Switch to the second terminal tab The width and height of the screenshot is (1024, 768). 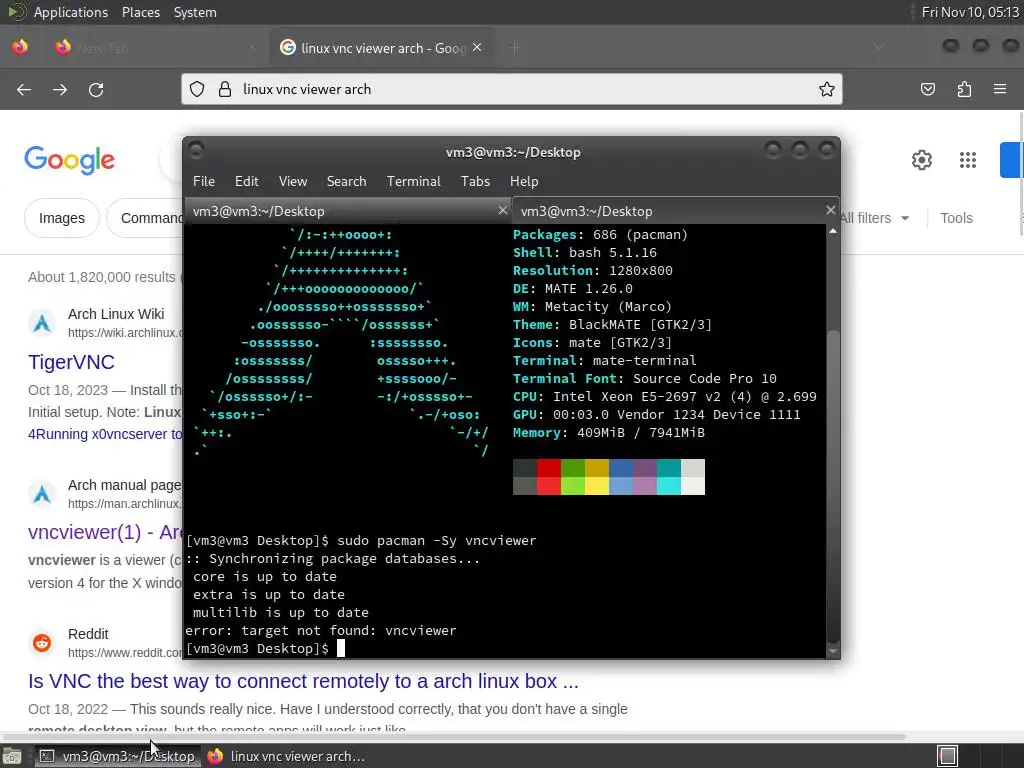[x=676, y=211]
